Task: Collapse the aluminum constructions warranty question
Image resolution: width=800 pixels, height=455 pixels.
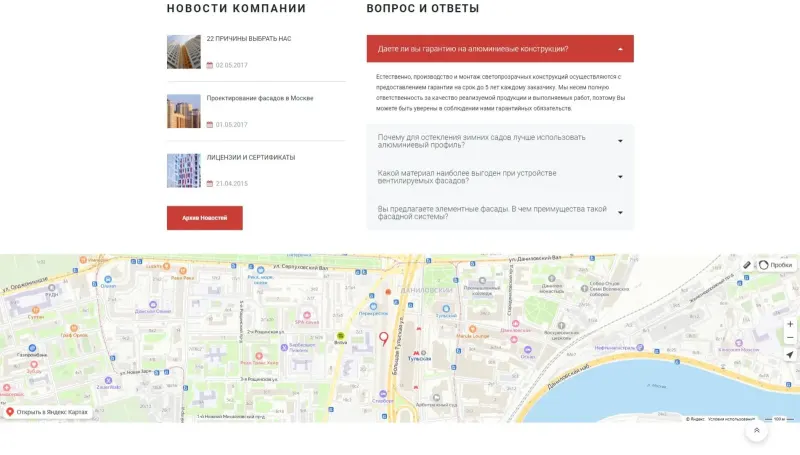Action: pyautogui.click(x=500, y=48)
